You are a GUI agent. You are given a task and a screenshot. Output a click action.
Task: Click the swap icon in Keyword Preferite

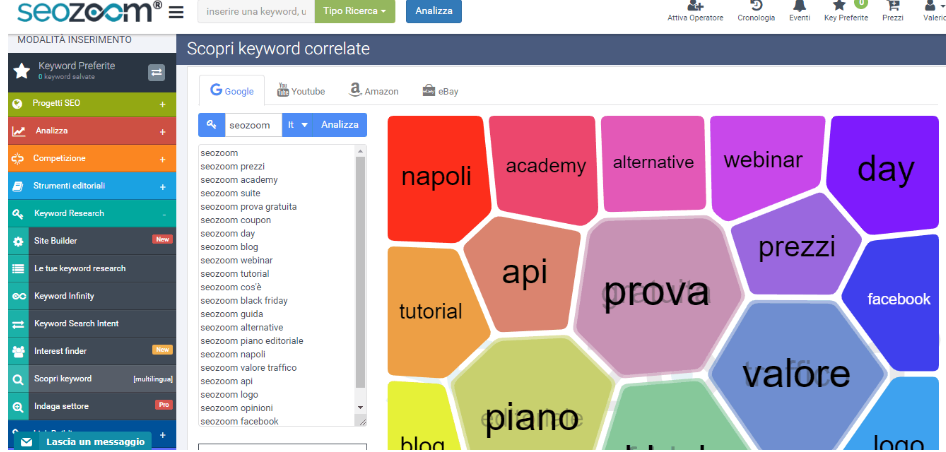[156, 72]
